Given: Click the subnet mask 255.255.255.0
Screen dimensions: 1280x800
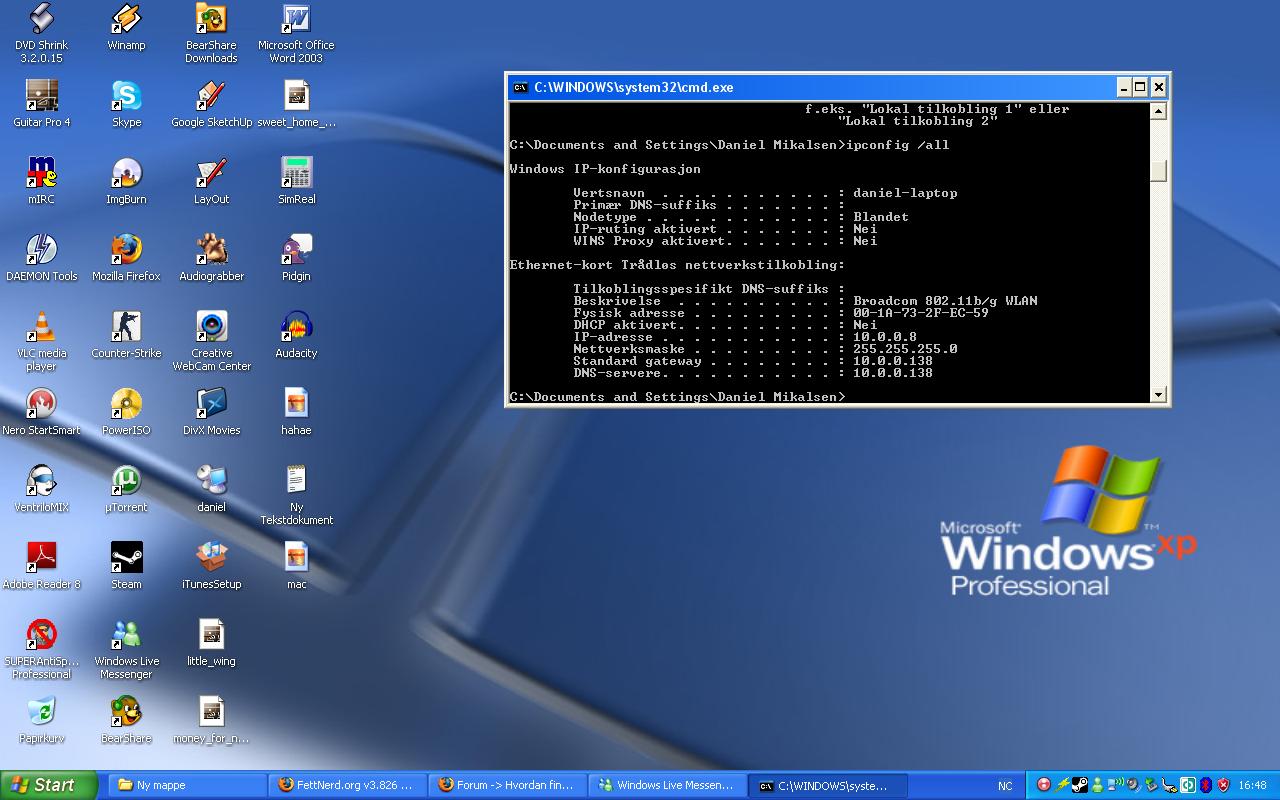Looking at the screenshot, I should pos(905,349).
